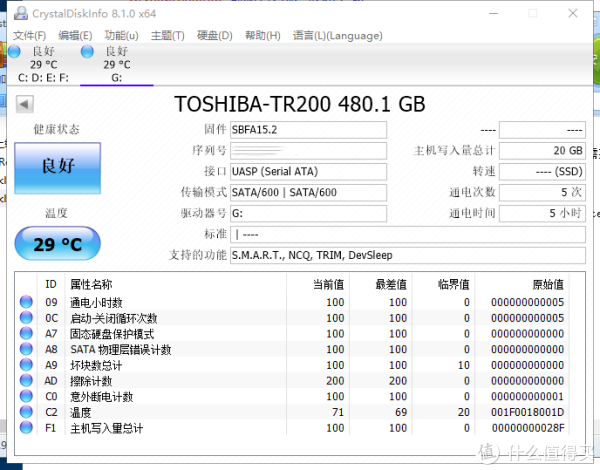Click the ID column header
The height and width of the screenshot is (470, 600).
pyautogui.click(x=51, y=284)
